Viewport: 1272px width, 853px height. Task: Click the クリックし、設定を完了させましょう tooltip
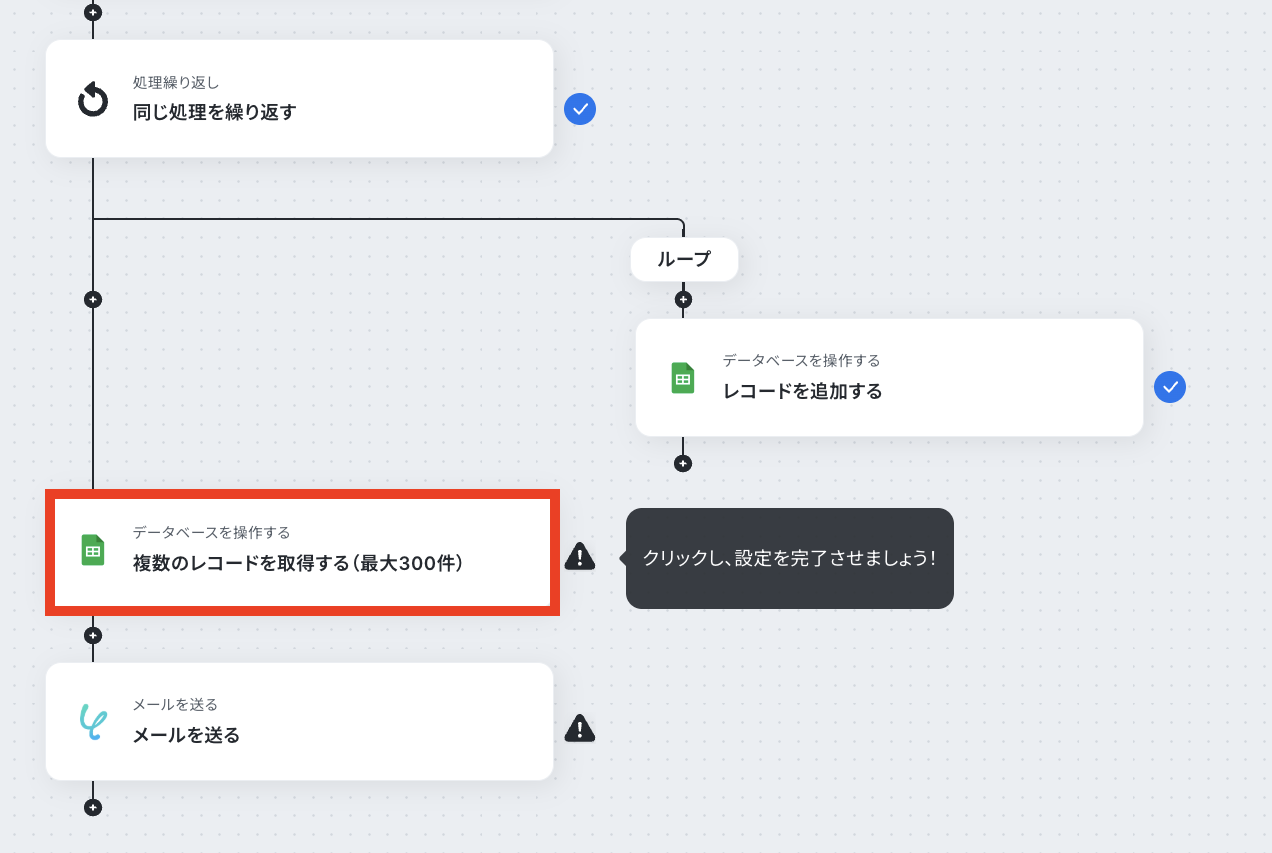click(790, 558)
